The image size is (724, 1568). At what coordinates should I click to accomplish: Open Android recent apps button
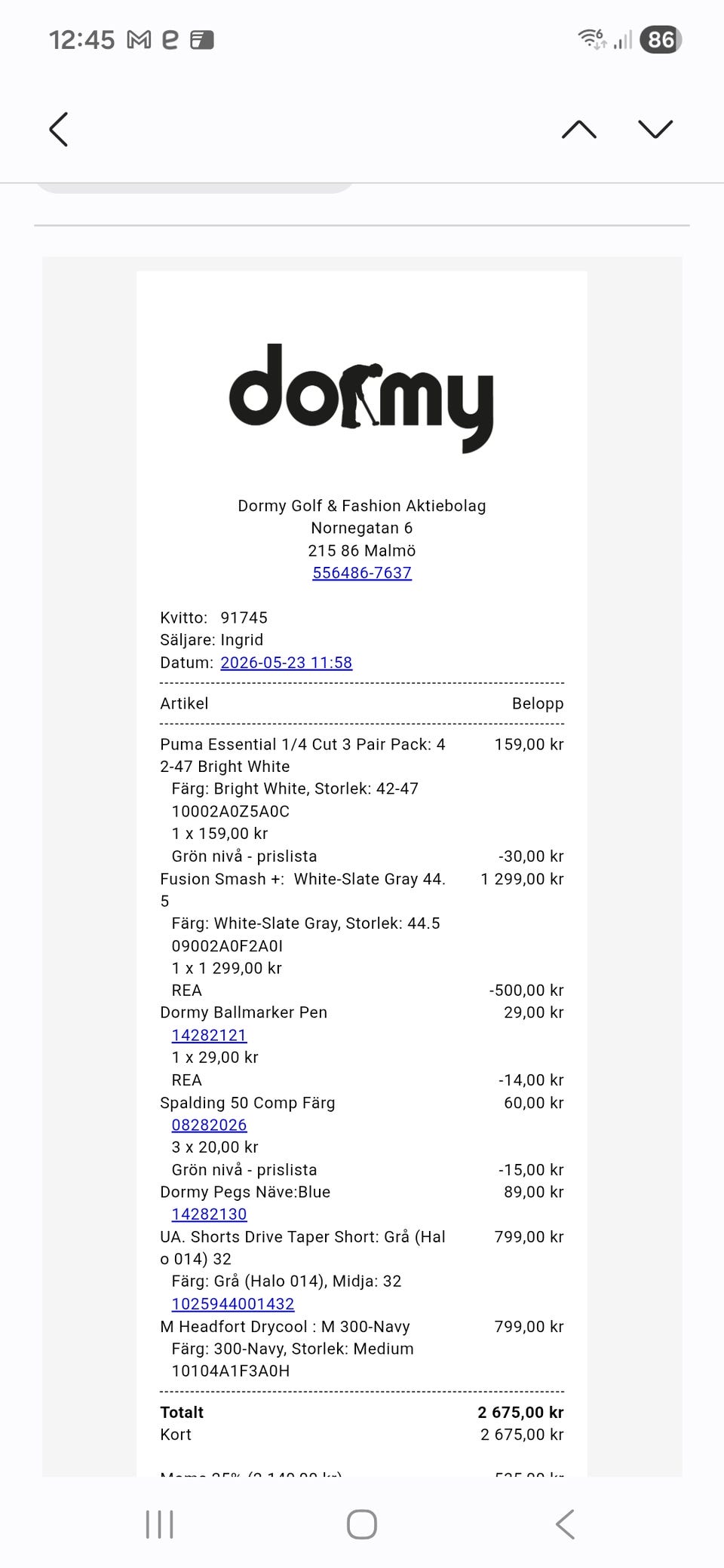(x=159, y=1524)
